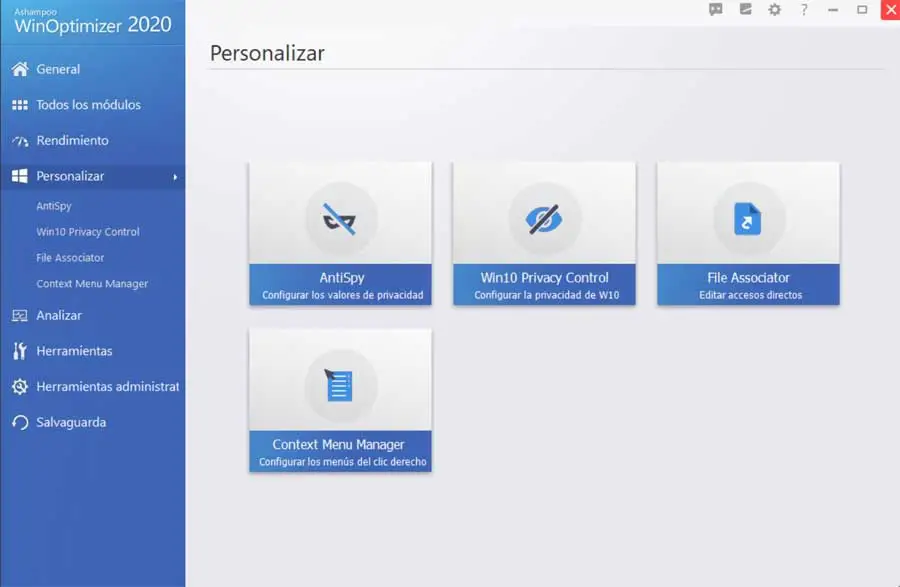Open the Herramientas section label
The width and height of the screenshot is (900, 587).
(74, 351)
